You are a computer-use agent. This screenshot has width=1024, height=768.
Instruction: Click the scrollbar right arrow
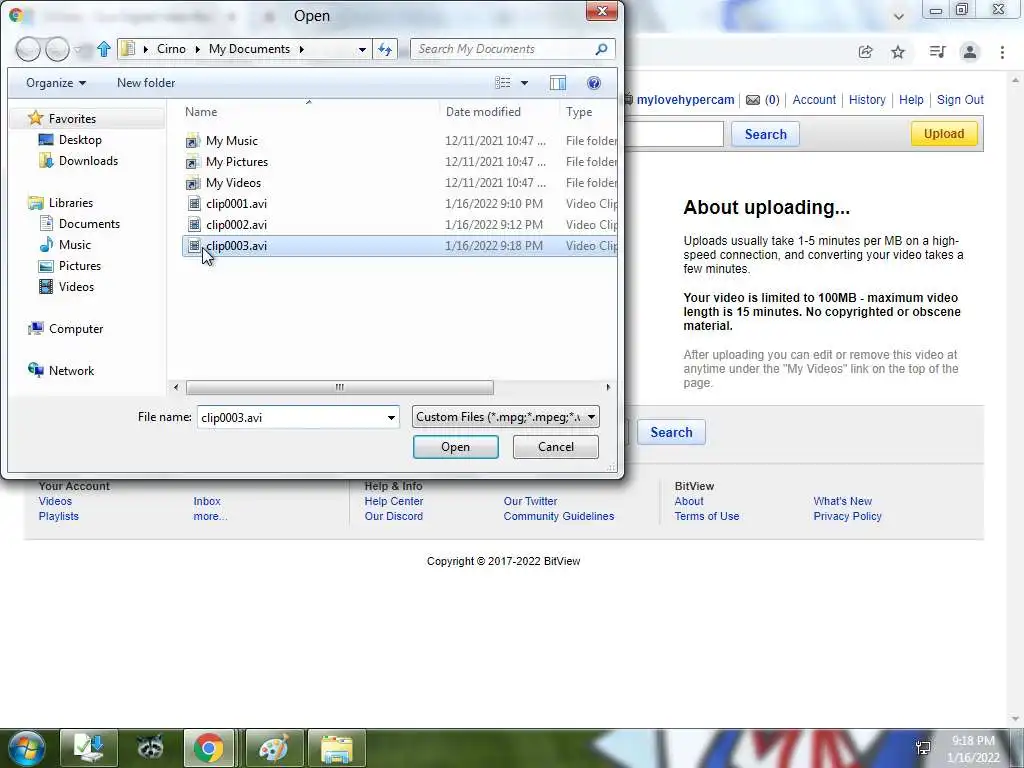[x=608, y=387]
